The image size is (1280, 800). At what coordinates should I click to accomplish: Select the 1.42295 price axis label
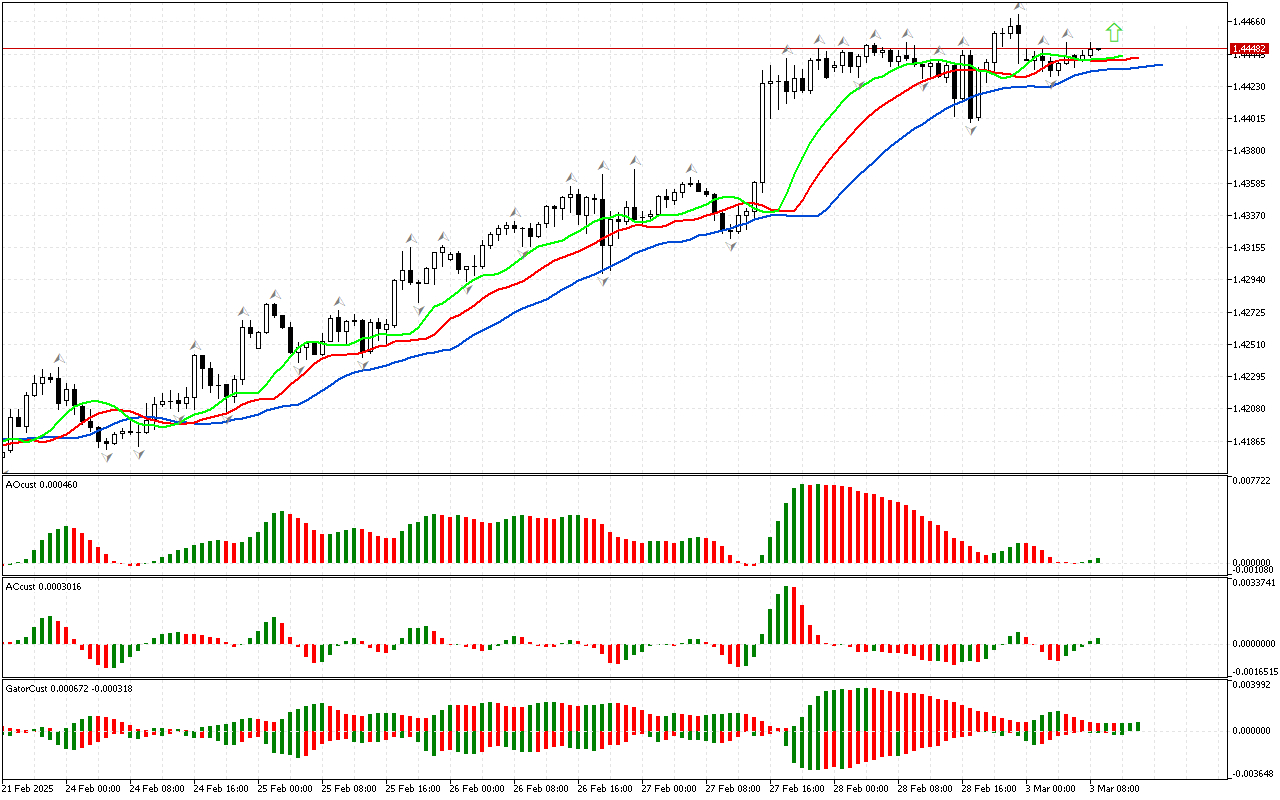click(x=1251, y=377)
